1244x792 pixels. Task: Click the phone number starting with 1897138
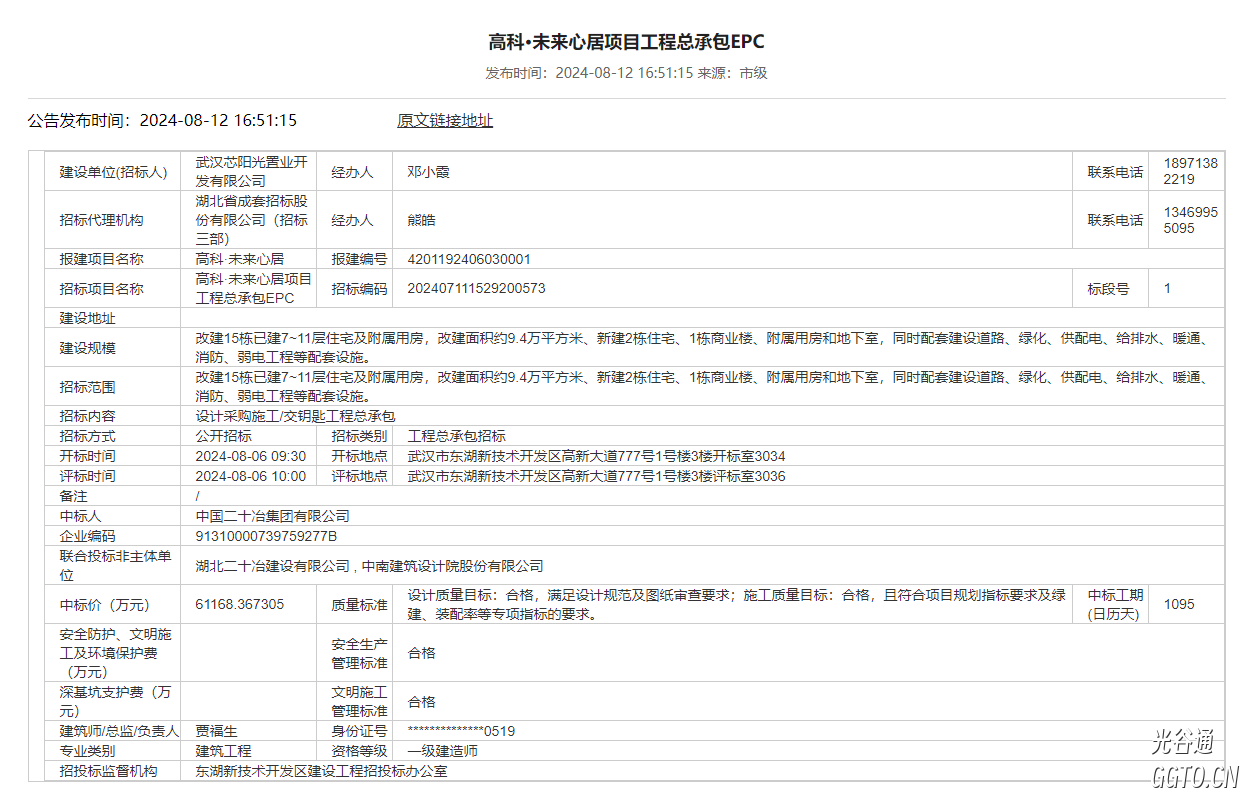[1190, 172]
